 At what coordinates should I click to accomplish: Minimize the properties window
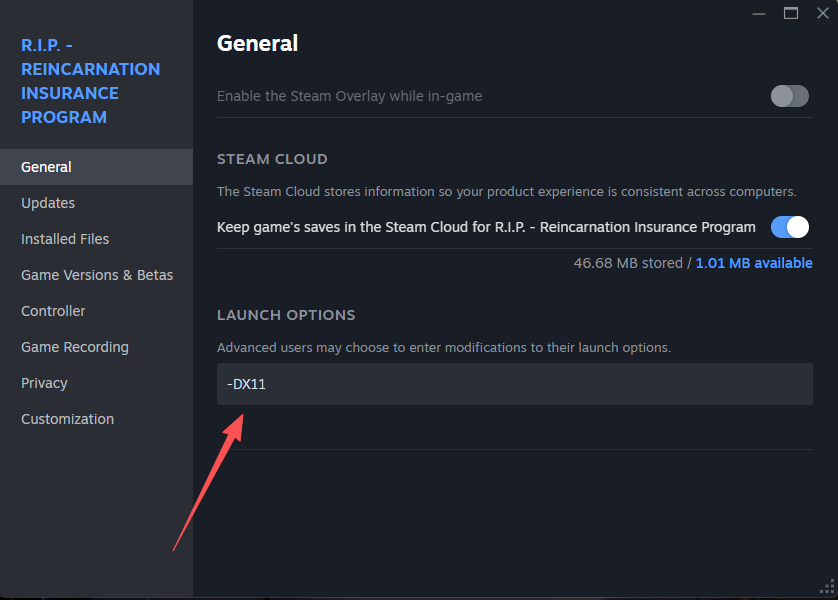coord(760,13)
